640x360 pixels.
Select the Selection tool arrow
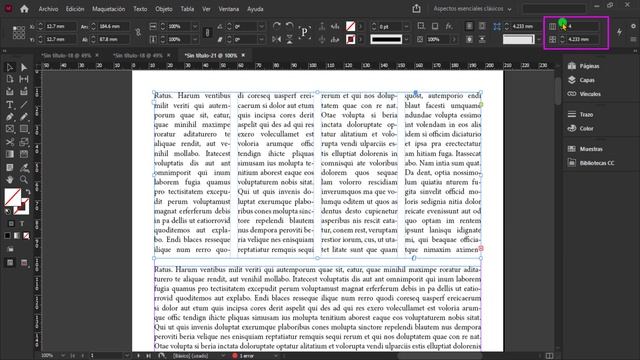(x=10, y=67)
